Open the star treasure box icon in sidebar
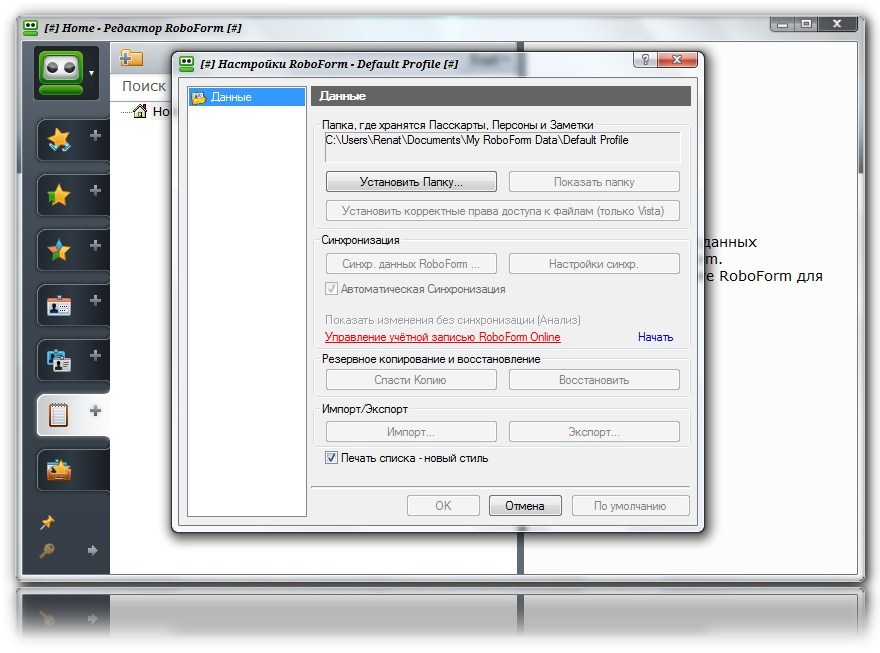880x653 pixels. tap(59, 470)
